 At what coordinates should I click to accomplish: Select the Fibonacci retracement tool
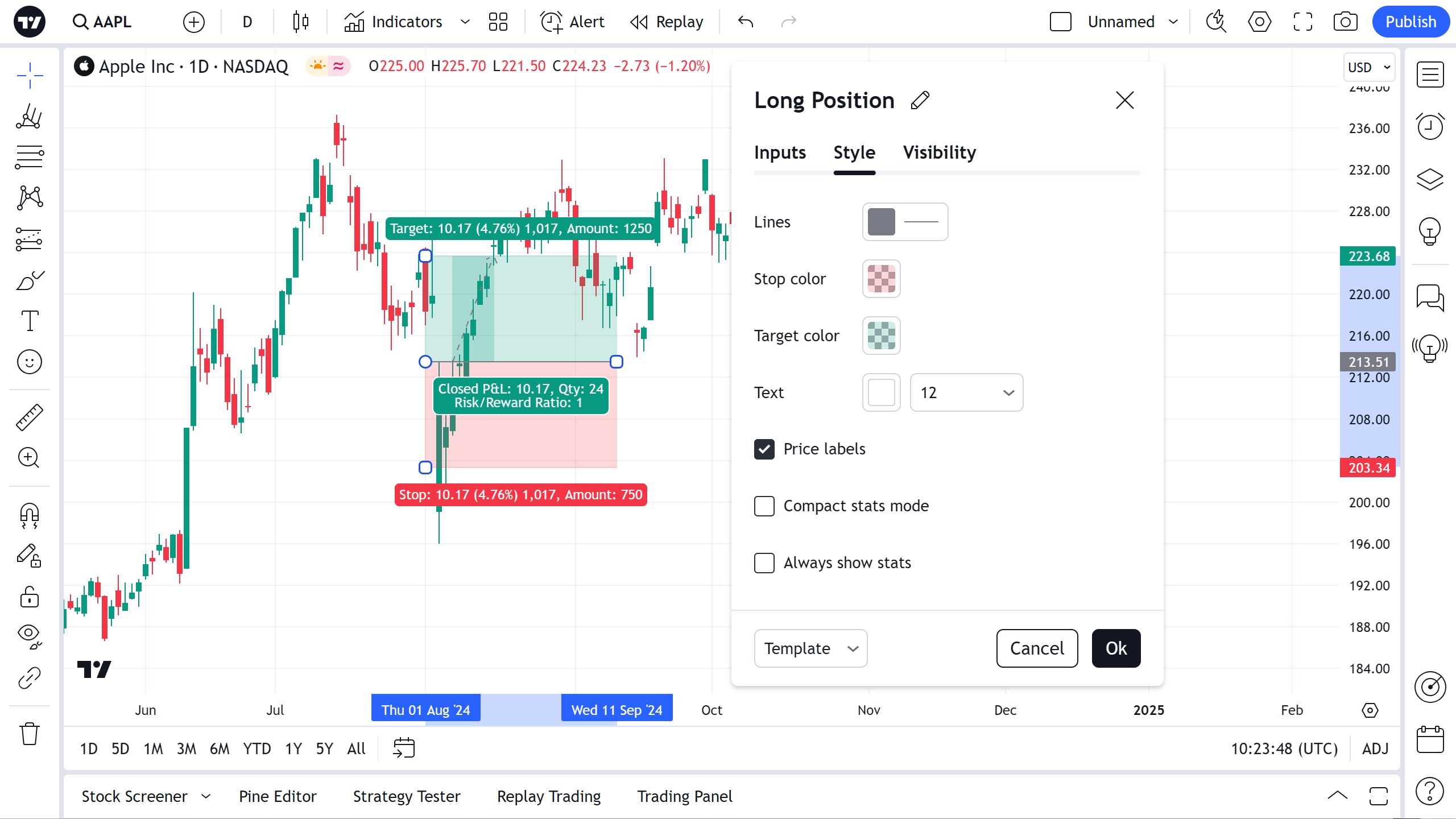point(30,156)
